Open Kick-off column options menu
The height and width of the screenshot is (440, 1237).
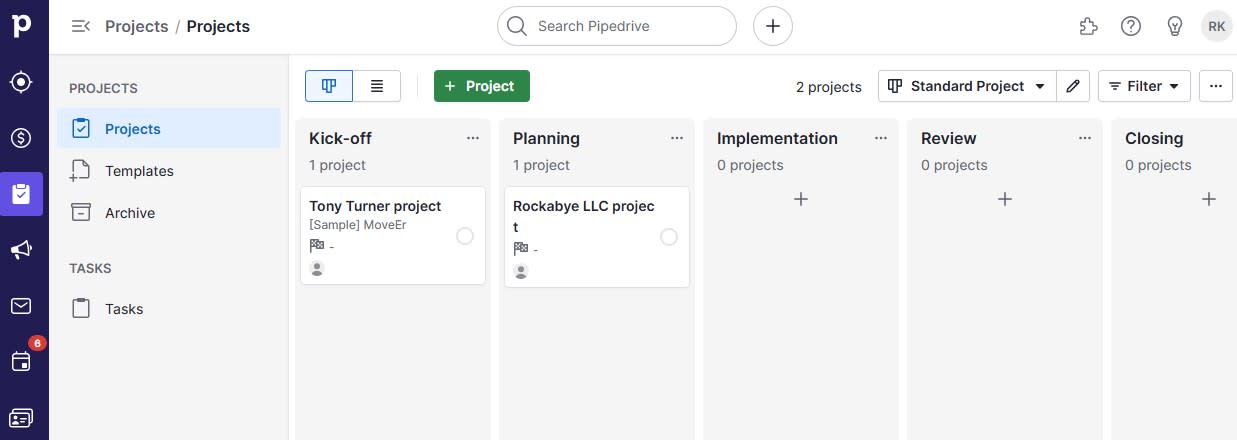coord(473,138)
